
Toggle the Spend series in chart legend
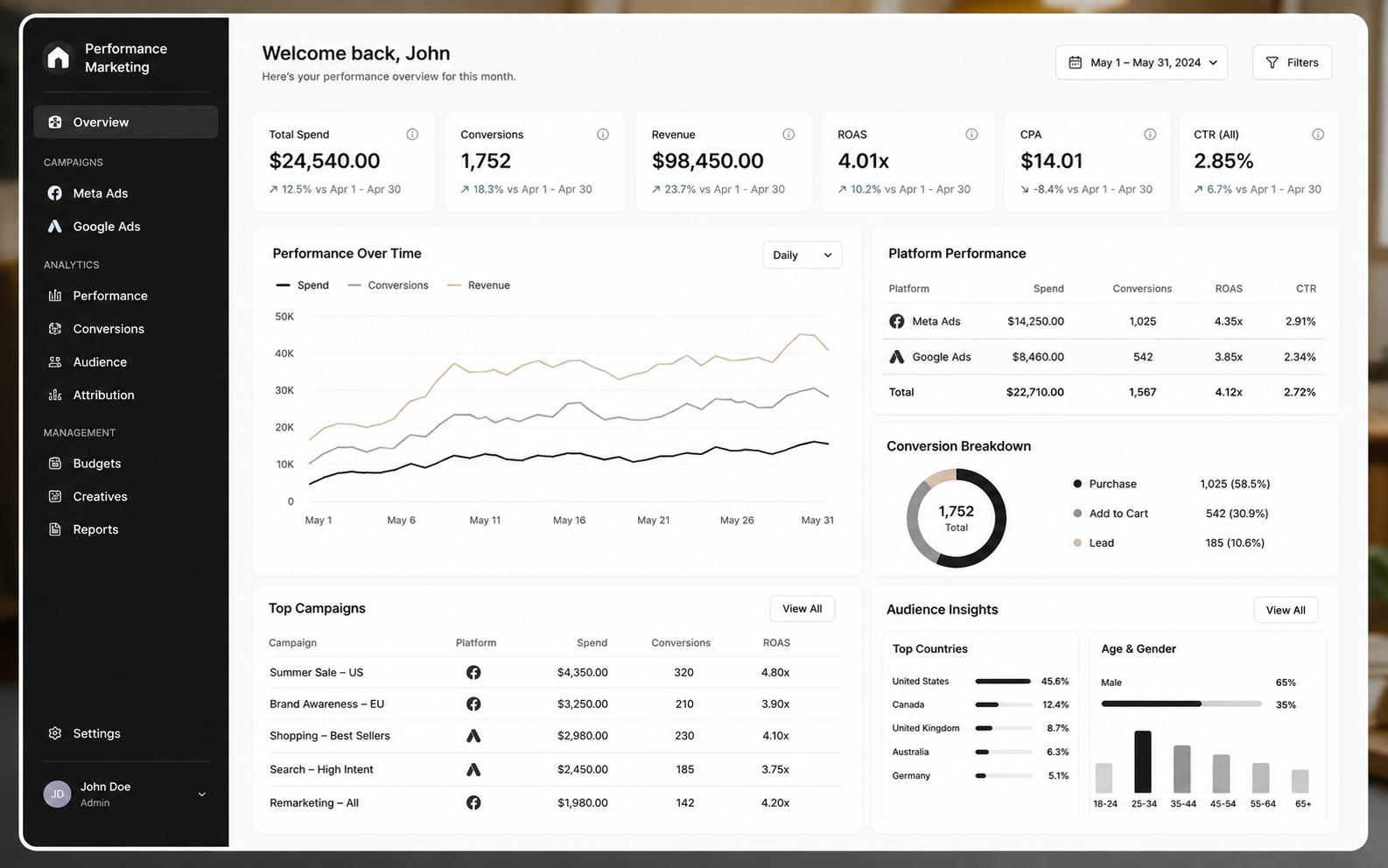303,285
